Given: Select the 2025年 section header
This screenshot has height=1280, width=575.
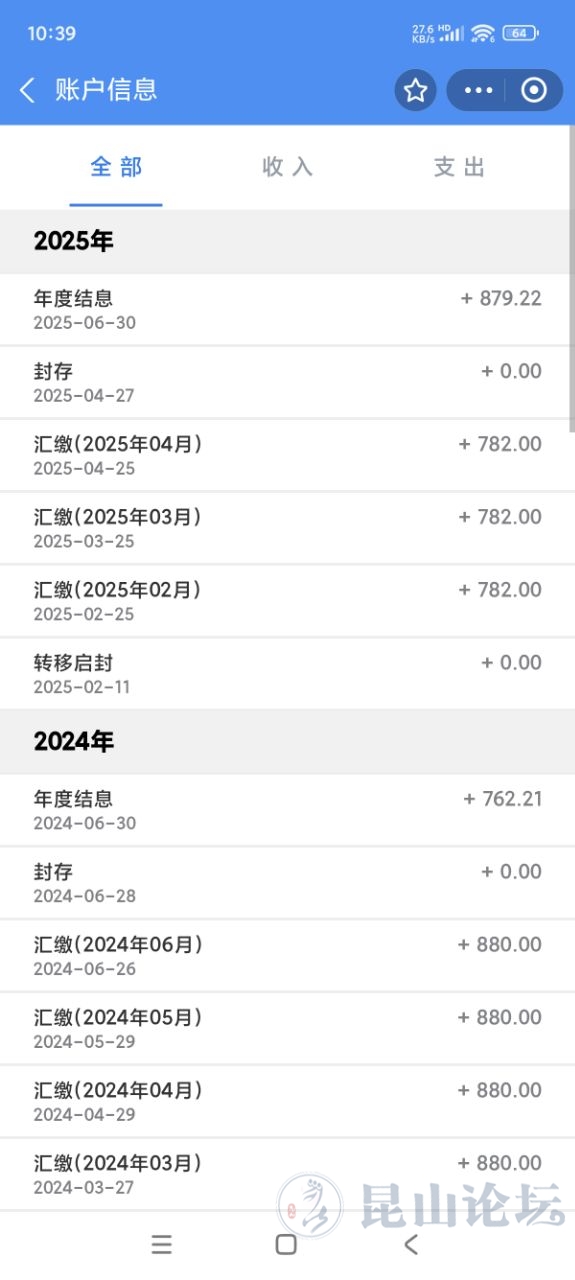Looking at the screenshot, I should pos(287,241).
